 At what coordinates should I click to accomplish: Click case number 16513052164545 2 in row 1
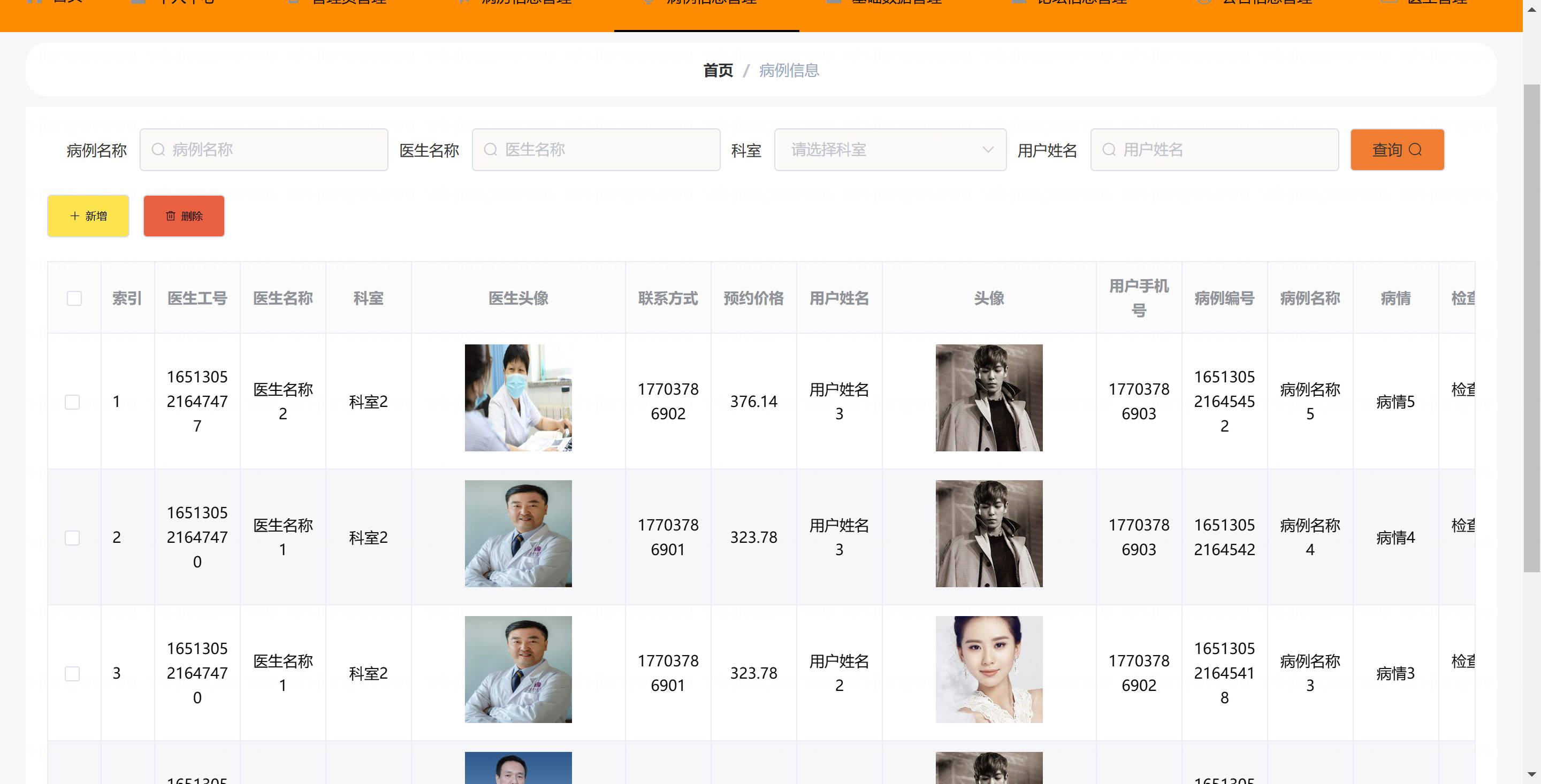coord(1225,401)
